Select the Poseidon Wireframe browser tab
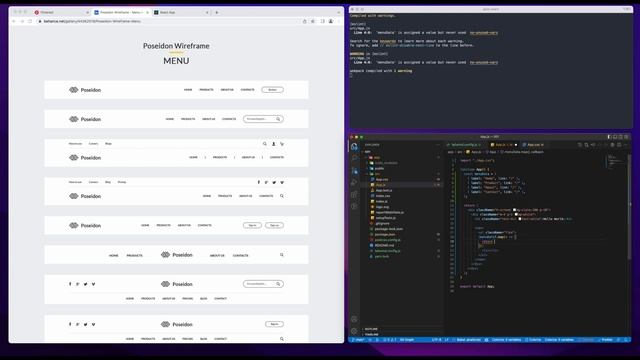 [121, 12]
